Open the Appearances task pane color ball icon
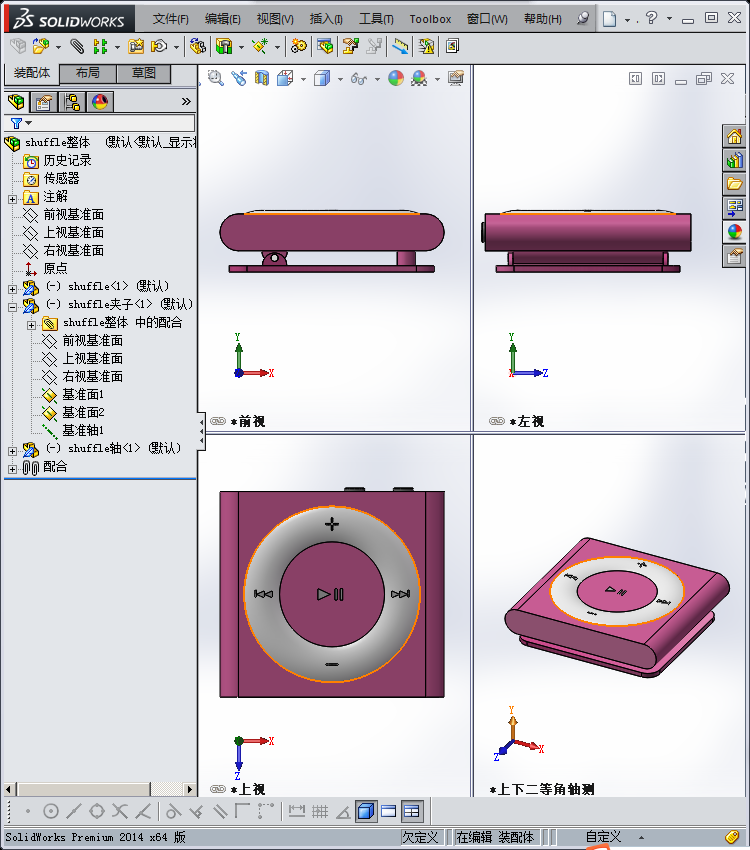Screen dimensions: 750x850 point(735,232)
